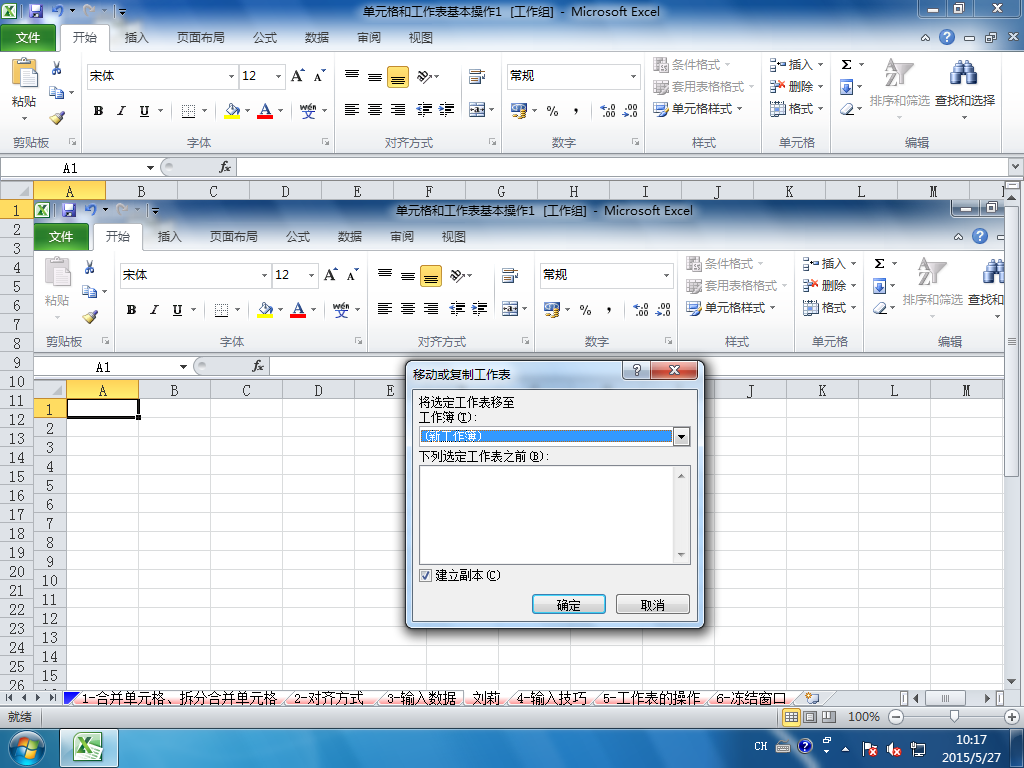1024x768 pixels.
Task: Open font size dropdown in outer ribbon
Action: click(x=278, y=76)
